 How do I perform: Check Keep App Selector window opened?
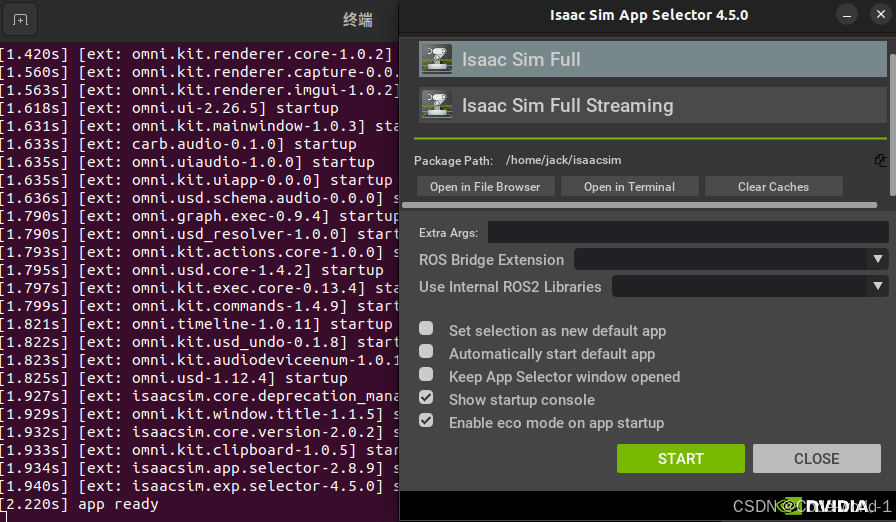point(426,374)
